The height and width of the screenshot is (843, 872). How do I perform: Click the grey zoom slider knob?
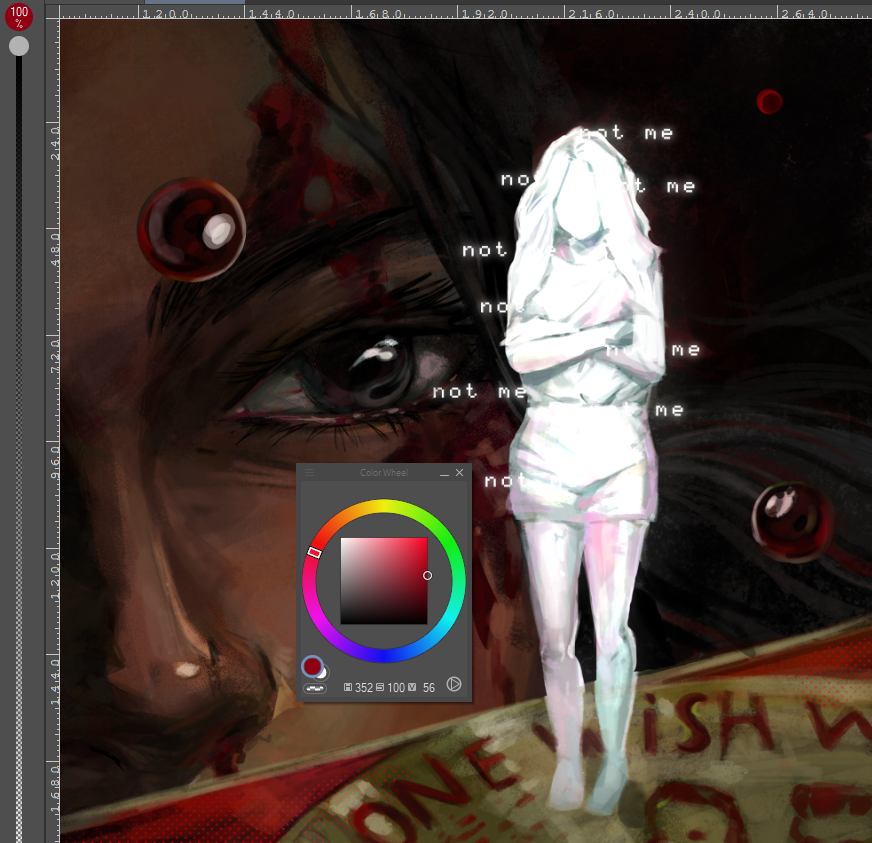19,46
